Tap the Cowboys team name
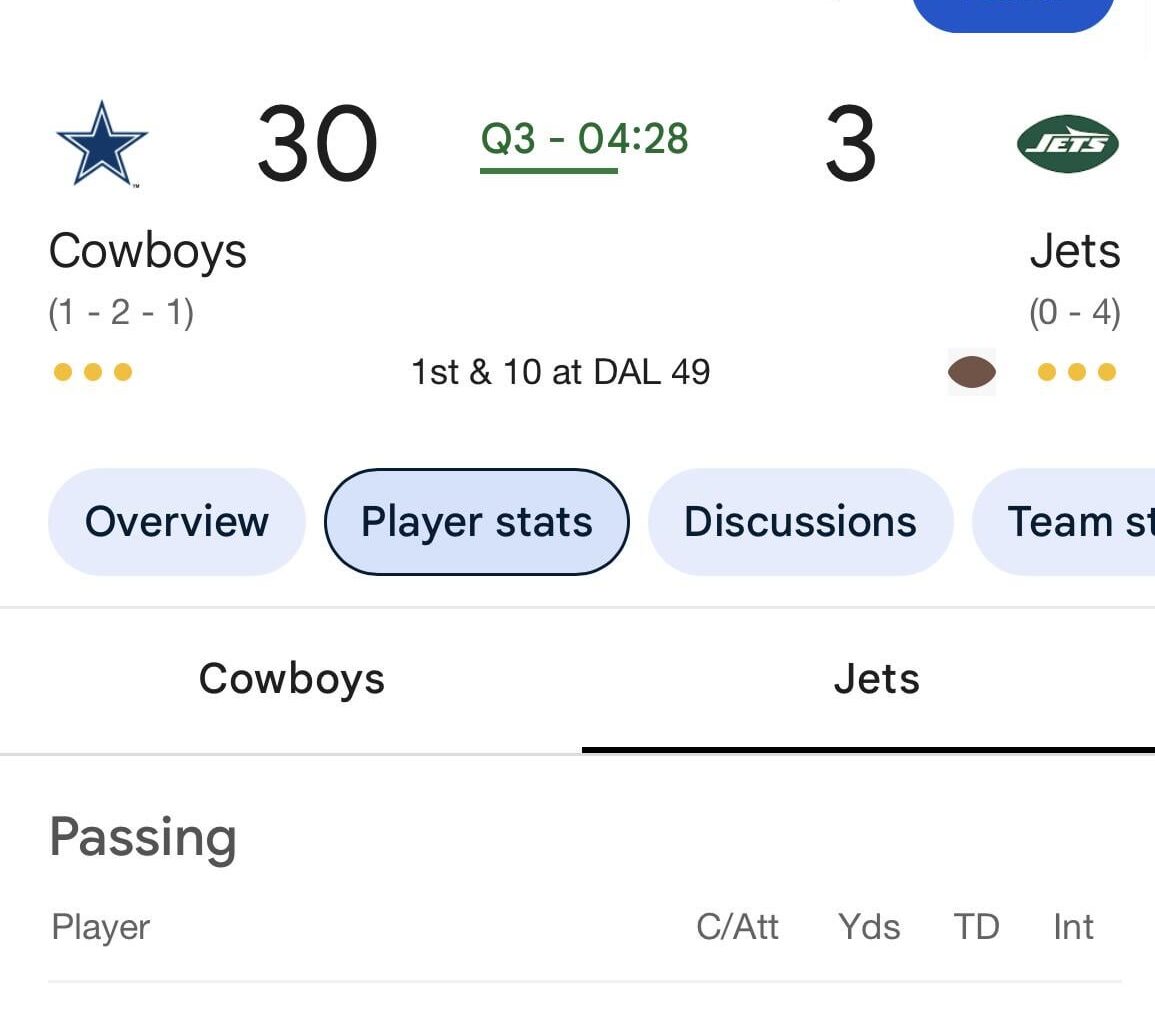 pyautogui.click(x=148, y=251)
